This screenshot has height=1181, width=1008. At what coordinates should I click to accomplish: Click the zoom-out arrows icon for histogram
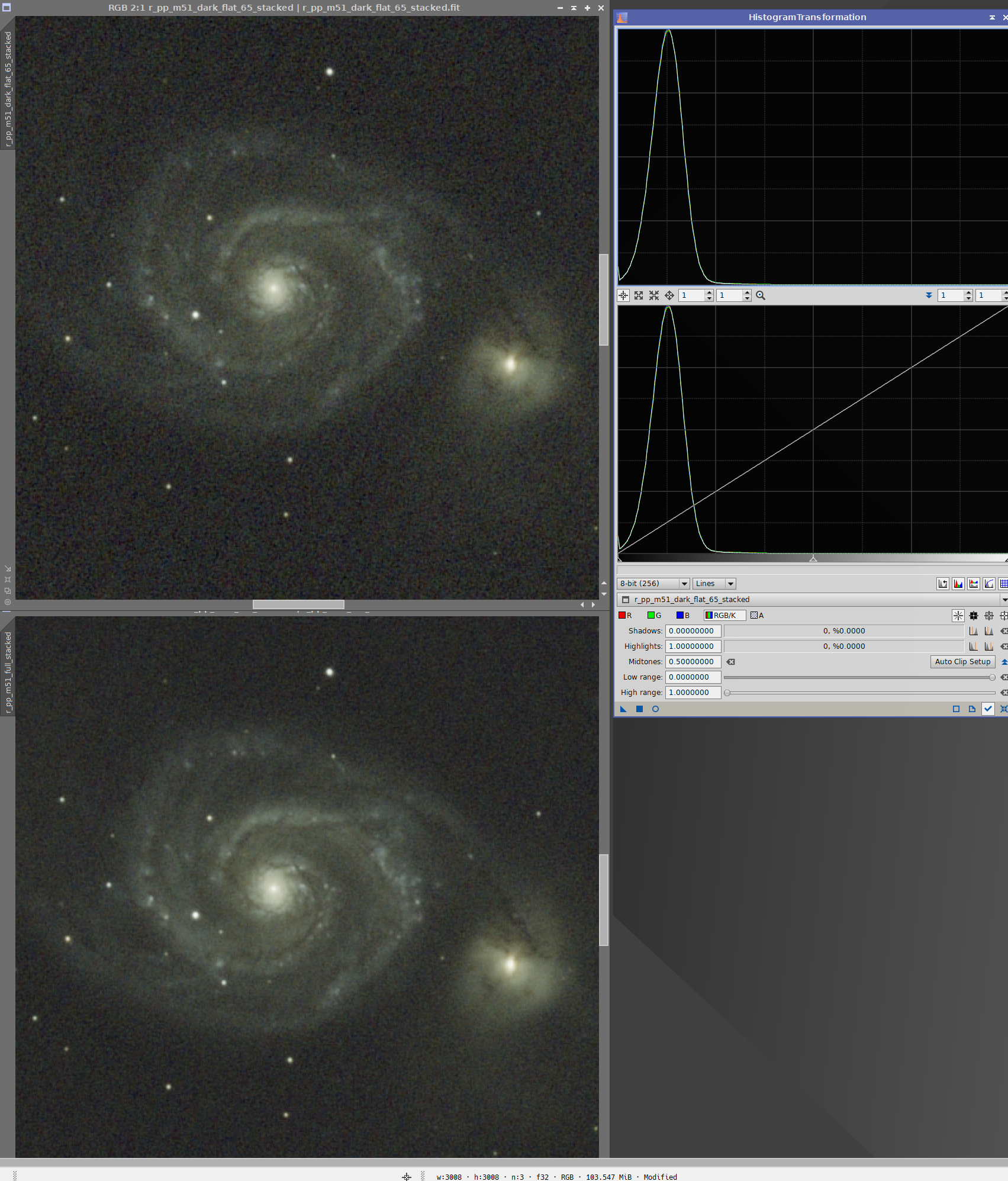point(654,295)
